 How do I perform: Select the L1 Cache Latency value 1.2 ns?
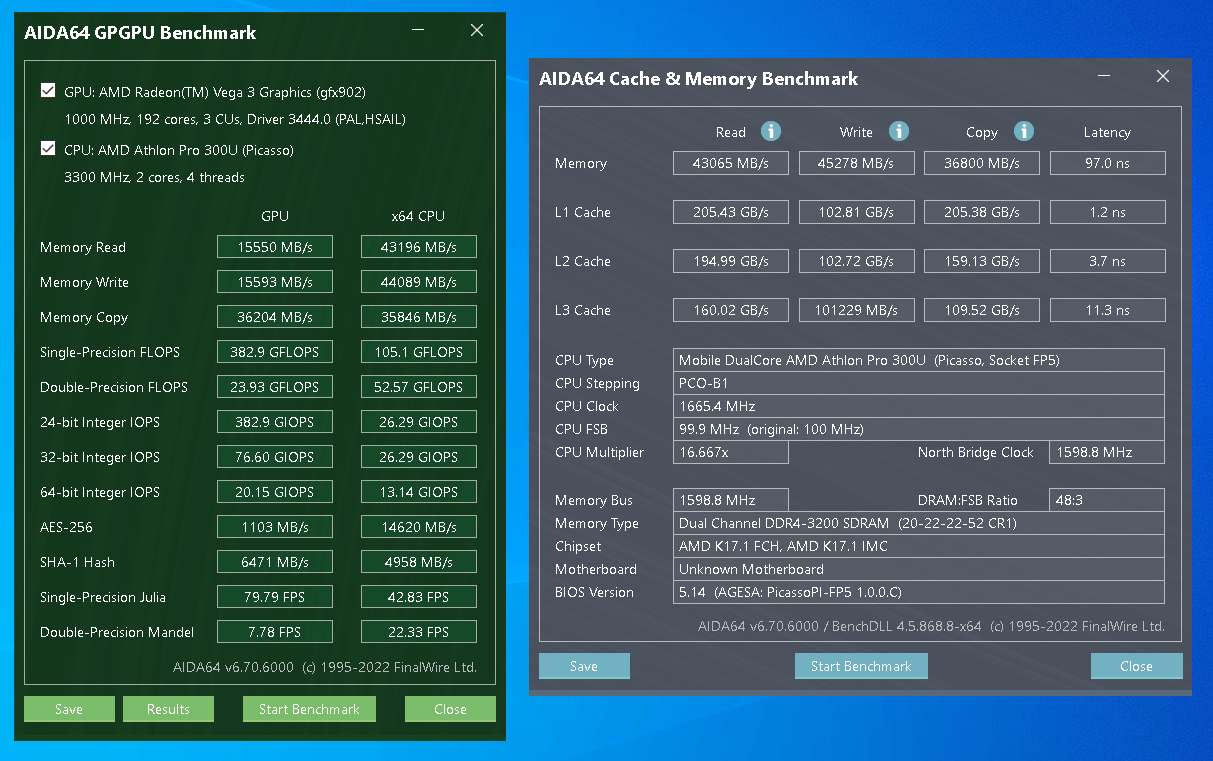pos(1107,212)
